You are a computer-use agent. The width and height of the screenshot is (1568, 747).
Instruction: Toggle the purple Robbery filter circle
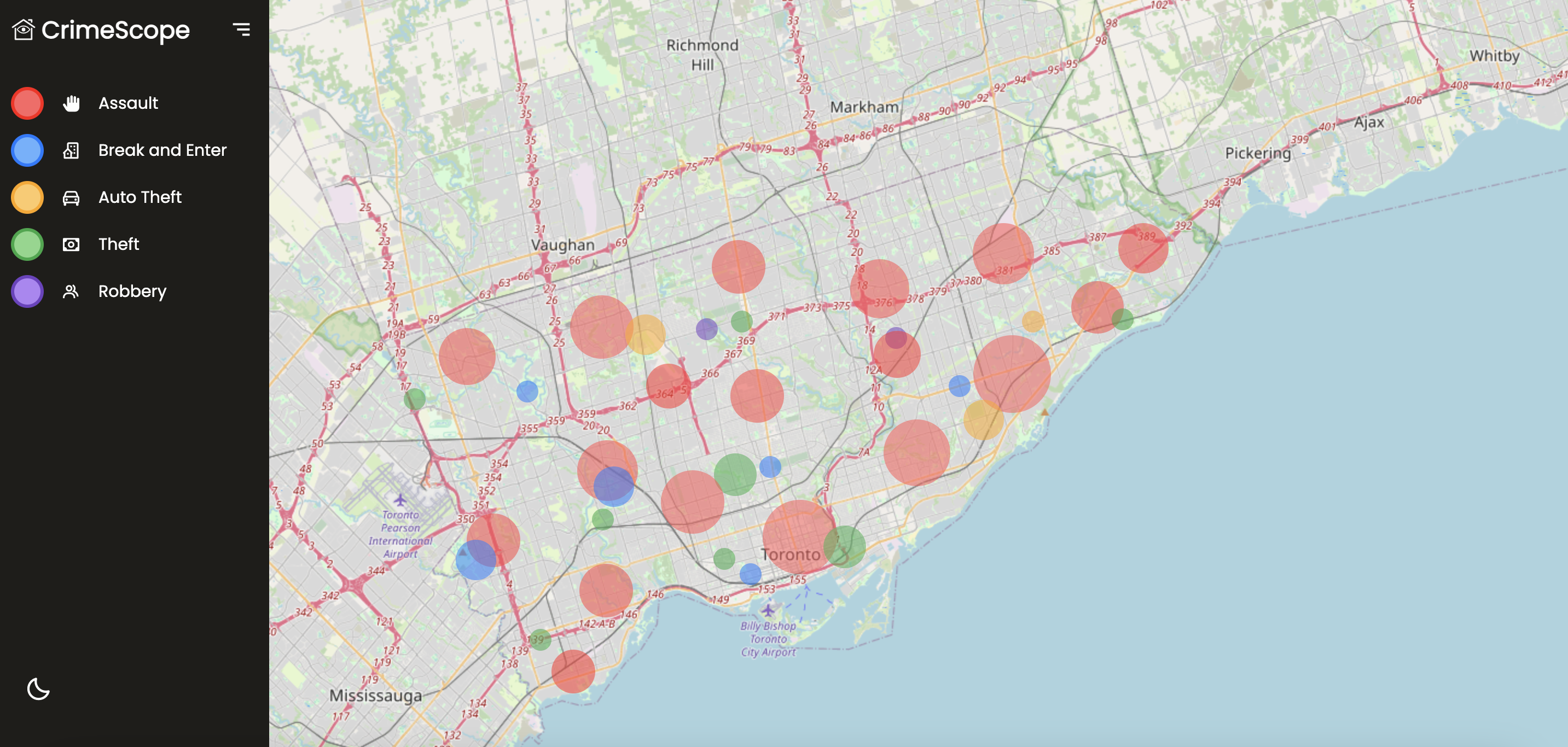point(27,291)
